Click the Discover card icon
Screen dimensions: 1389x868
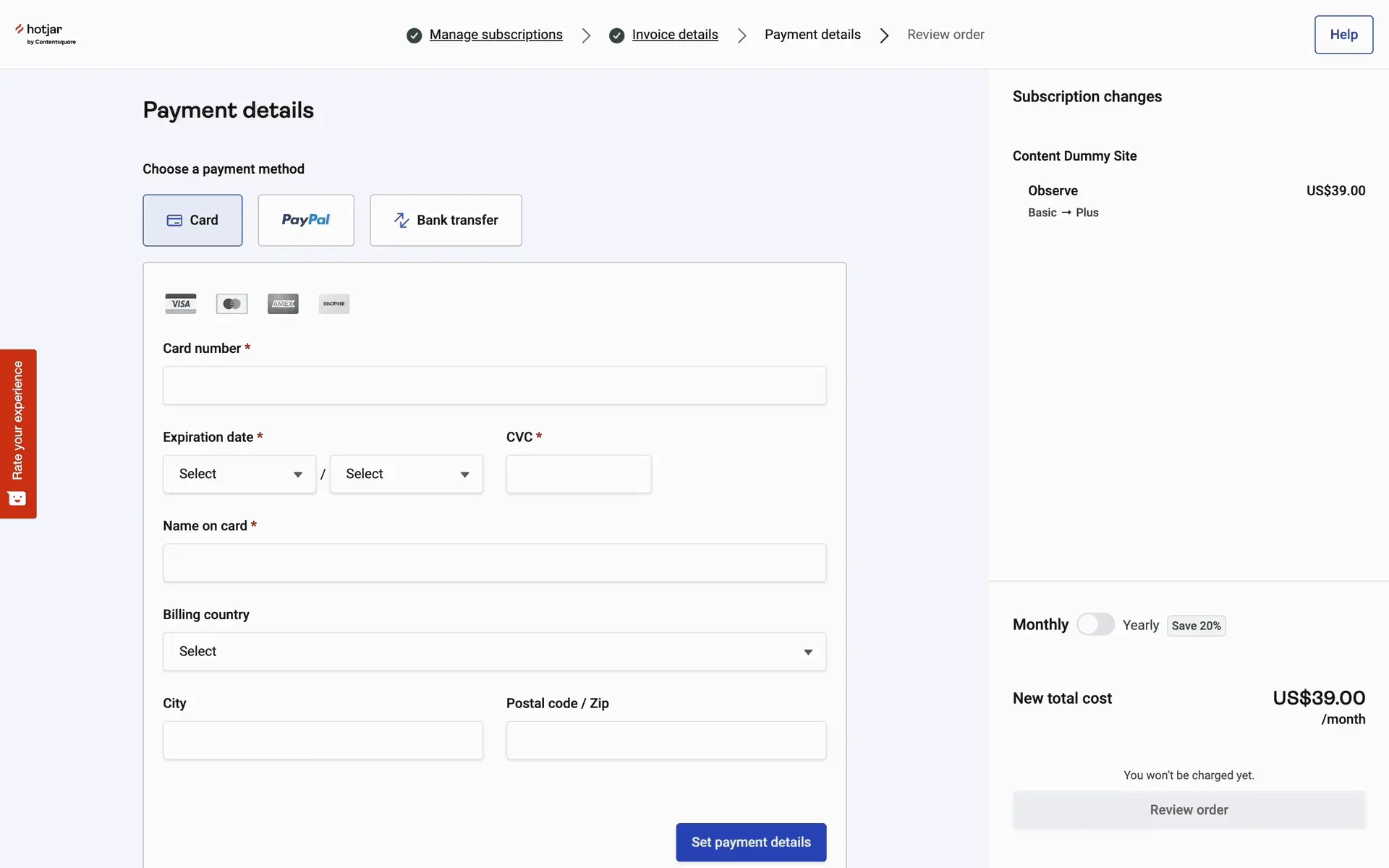334,304
